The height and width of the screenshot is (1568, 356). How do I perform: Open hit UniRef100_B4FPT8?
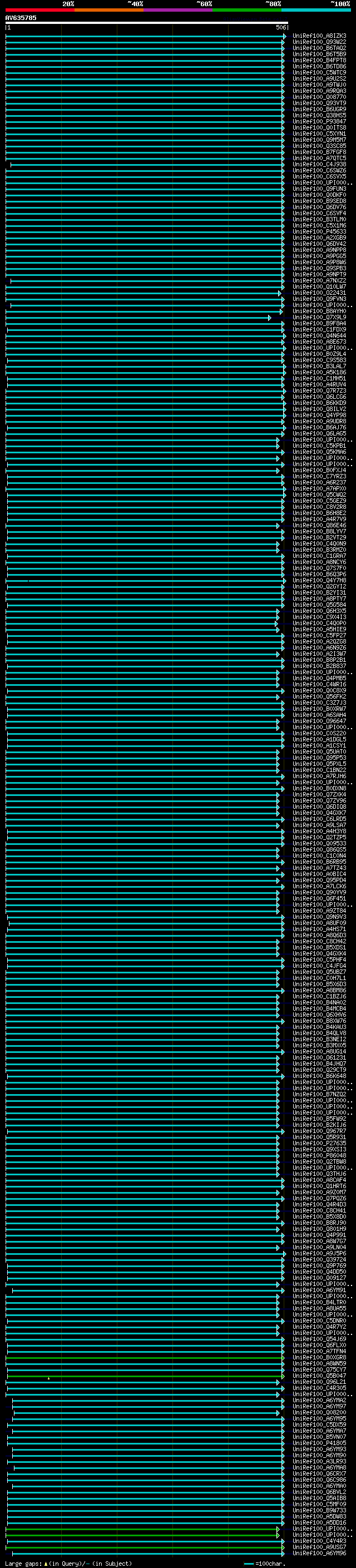pos(319,60)
